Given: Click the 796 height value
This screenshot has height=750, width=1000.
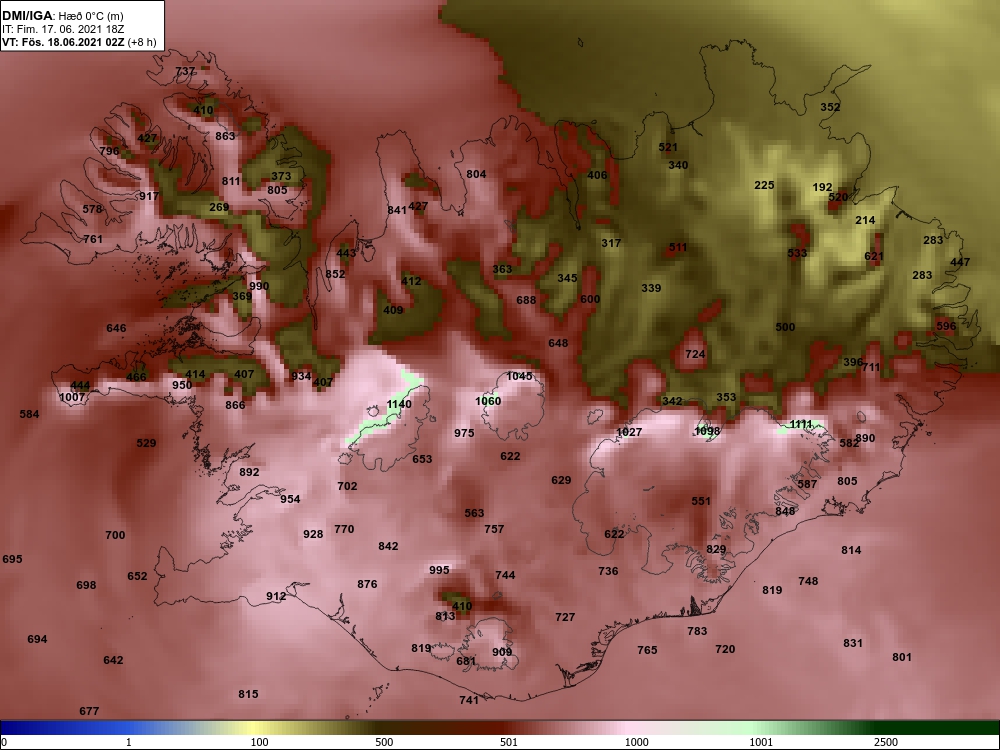Looking at the screenshot, I should pos(109,151).
